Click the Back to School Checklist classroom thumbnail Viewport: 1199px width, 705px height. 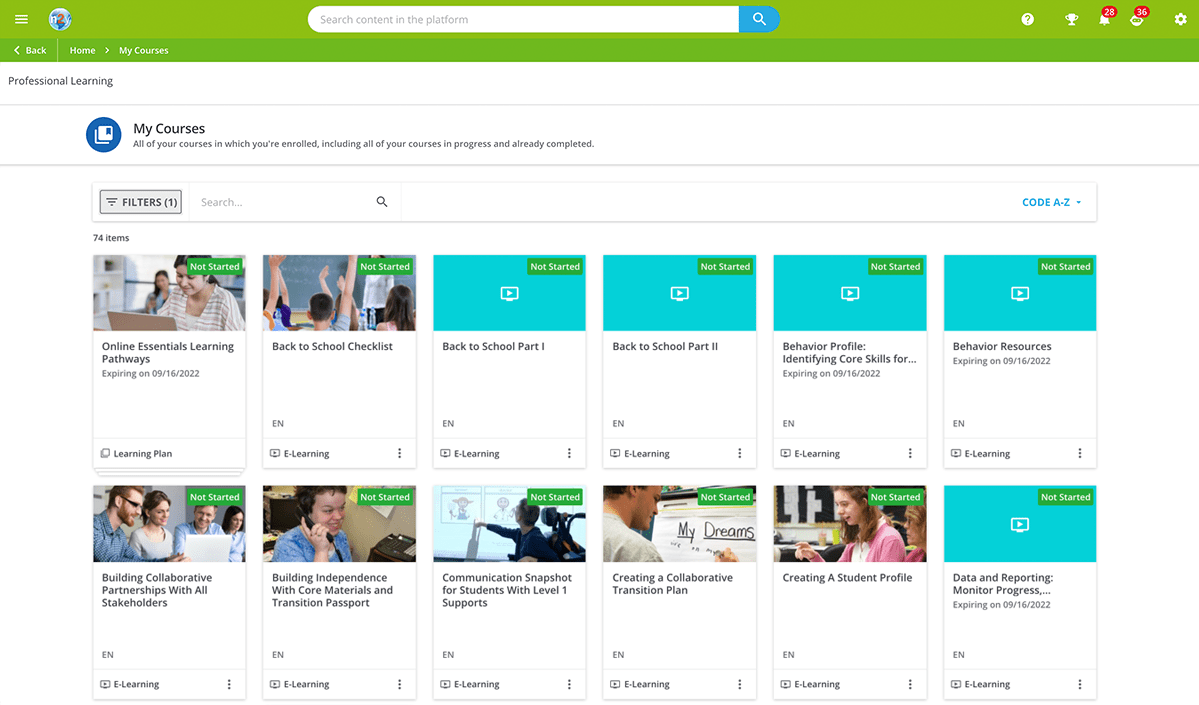(340, 293)
